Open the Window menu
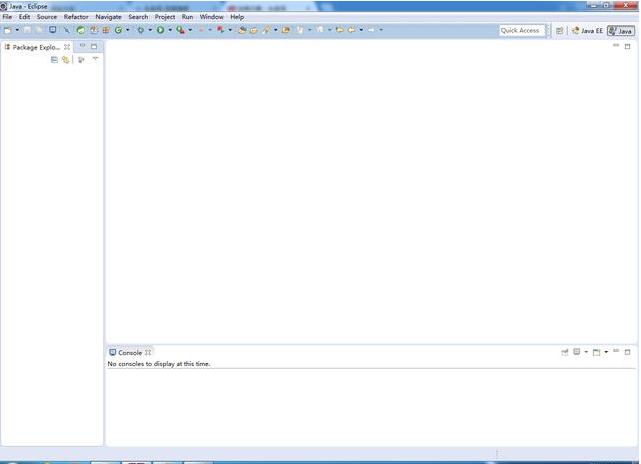Image resolution: width=641 pixels, height=464 pixels. pyautogui.click(x=211, y=17)
